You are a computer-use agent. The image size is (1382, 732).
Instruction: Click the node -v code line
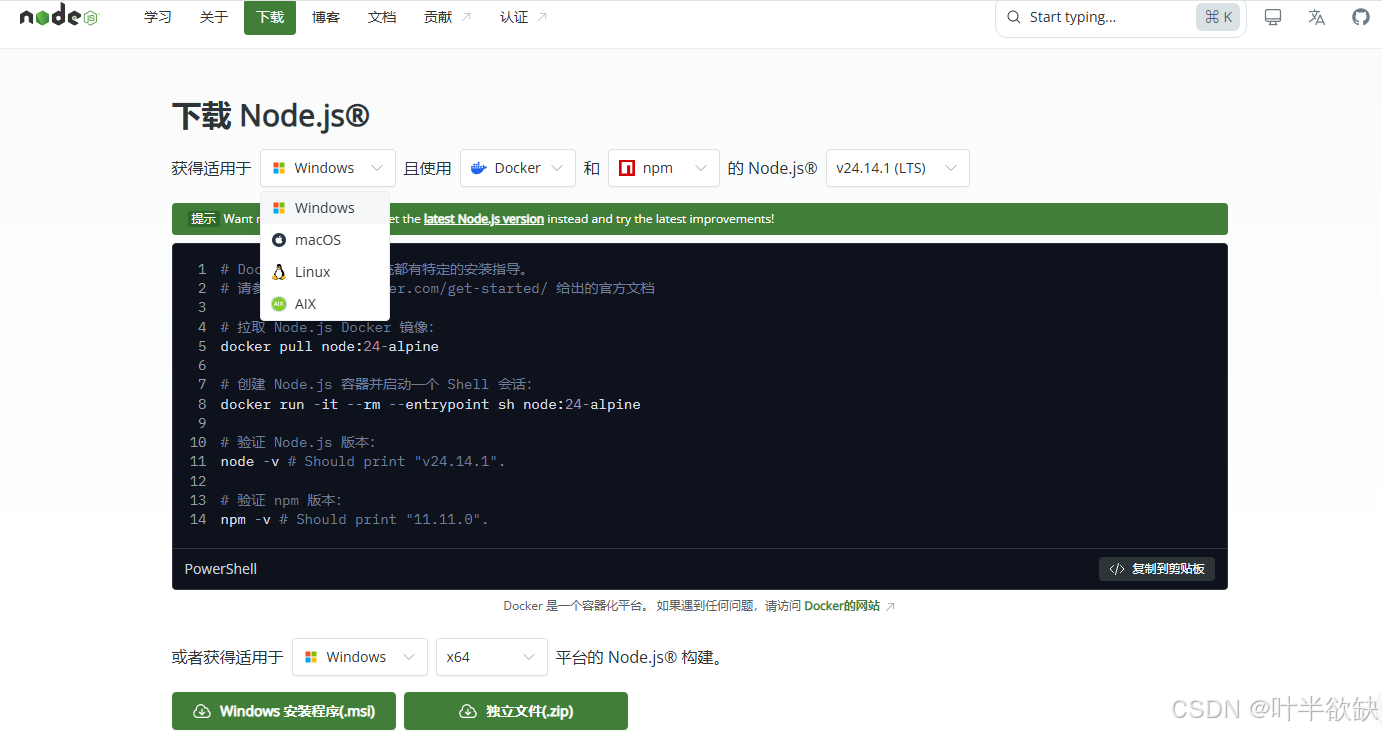364,461
